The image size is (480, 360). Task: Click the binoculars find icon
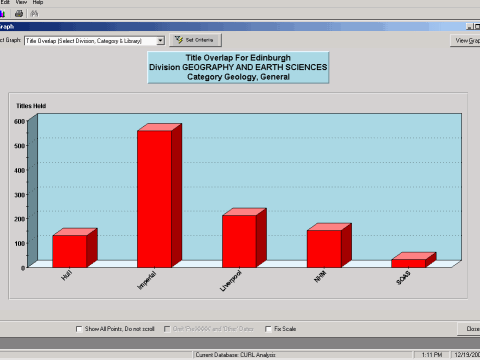34,14
